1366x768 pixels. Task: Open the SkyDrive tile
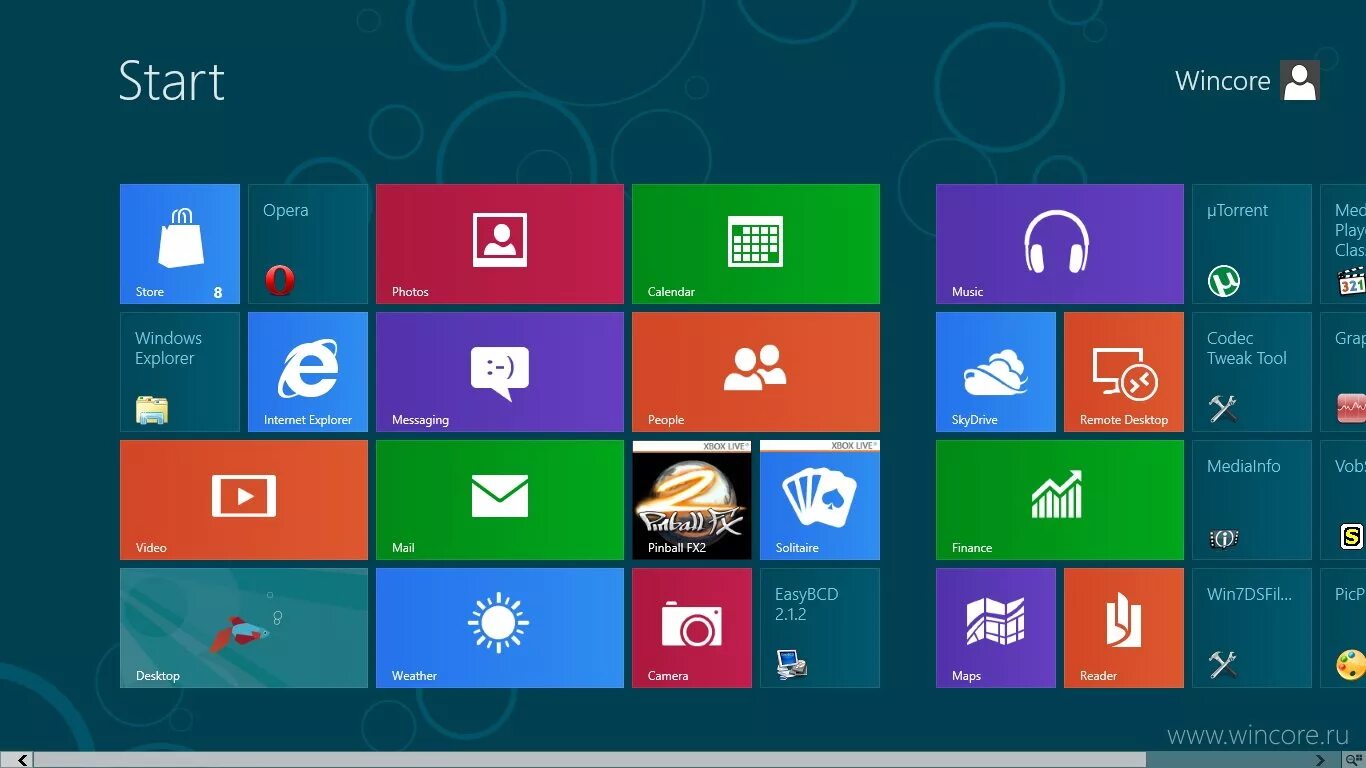coord(996,372)
